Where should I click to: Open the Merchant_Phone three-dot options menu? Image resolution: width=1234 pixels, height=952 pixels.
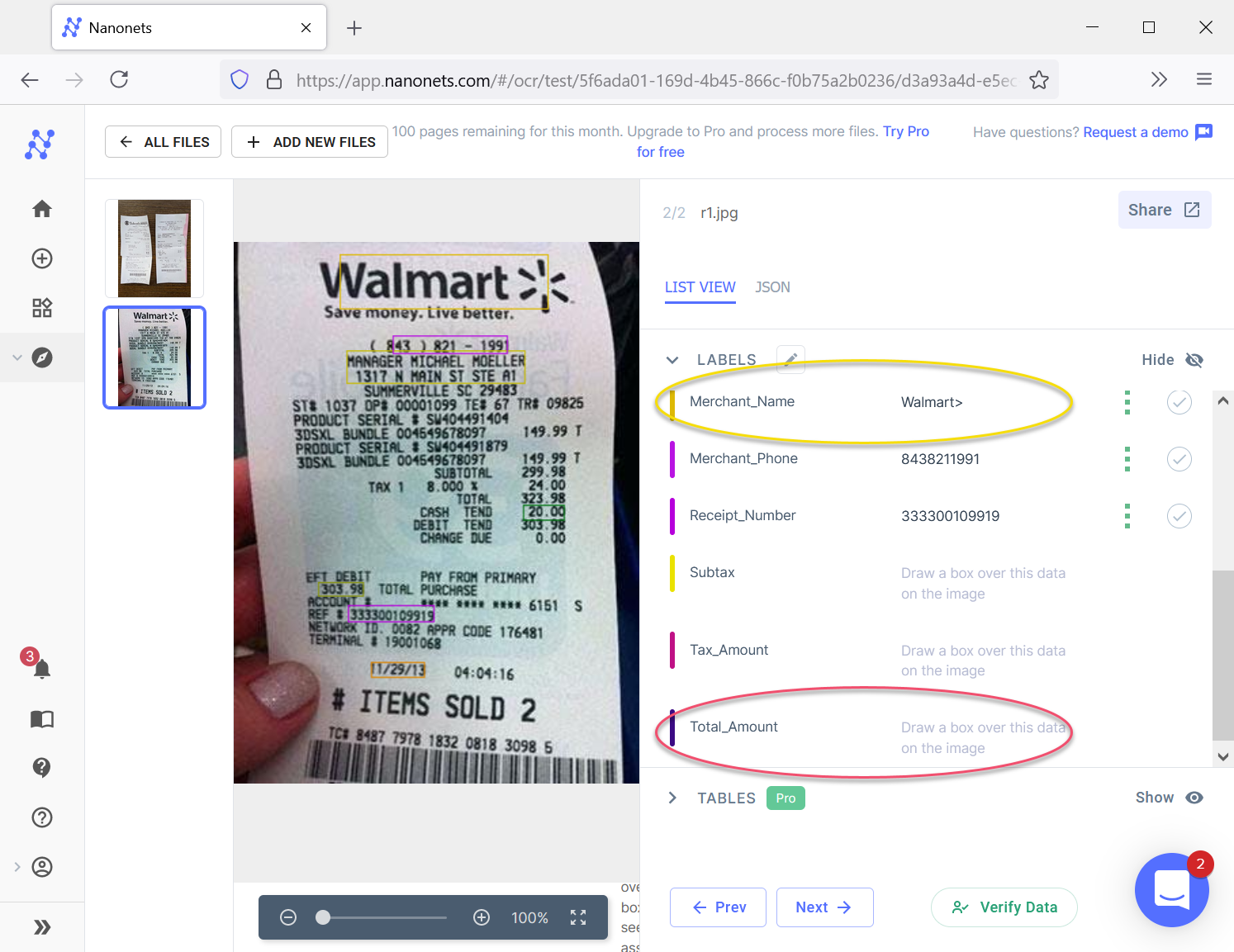pyautogui.click(x=1127, y=459)
